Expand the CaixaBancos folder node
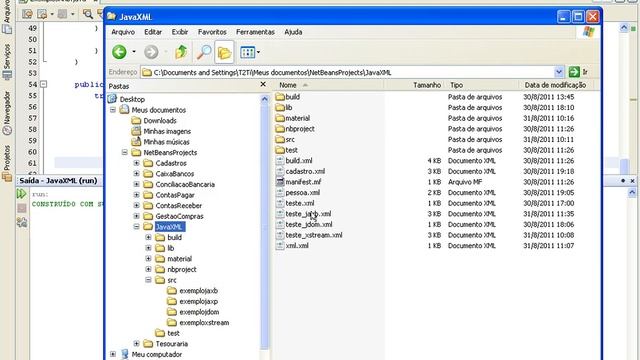Image resolution: width=640 pixels, height=360 pixels. point(137,173)
